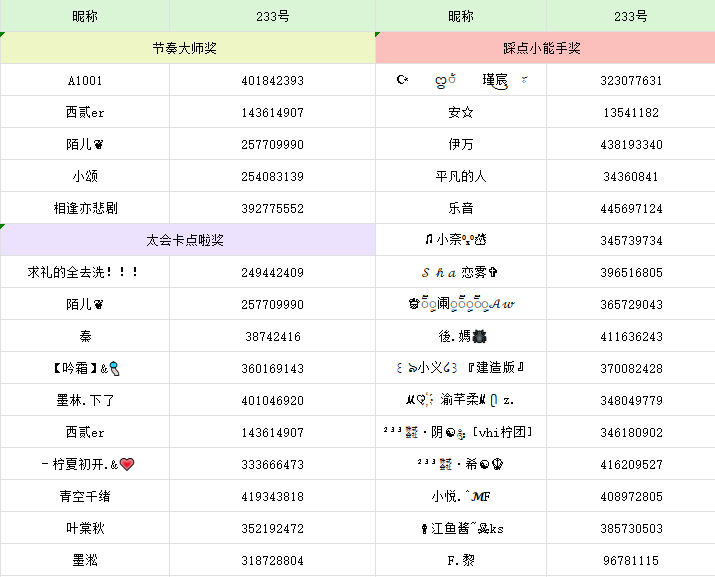Select the 相逢亦悲剧 nickname cell
Screen dimensions: 715x577
[85, 208]
